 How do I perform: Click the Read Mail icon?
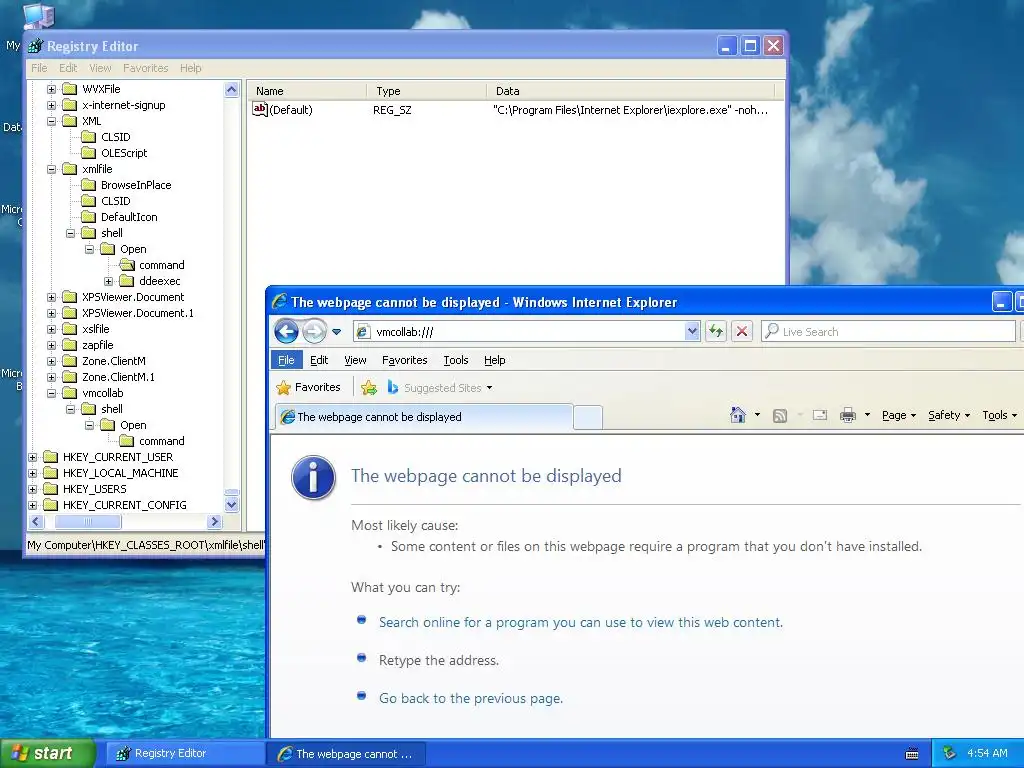point(820,415)
